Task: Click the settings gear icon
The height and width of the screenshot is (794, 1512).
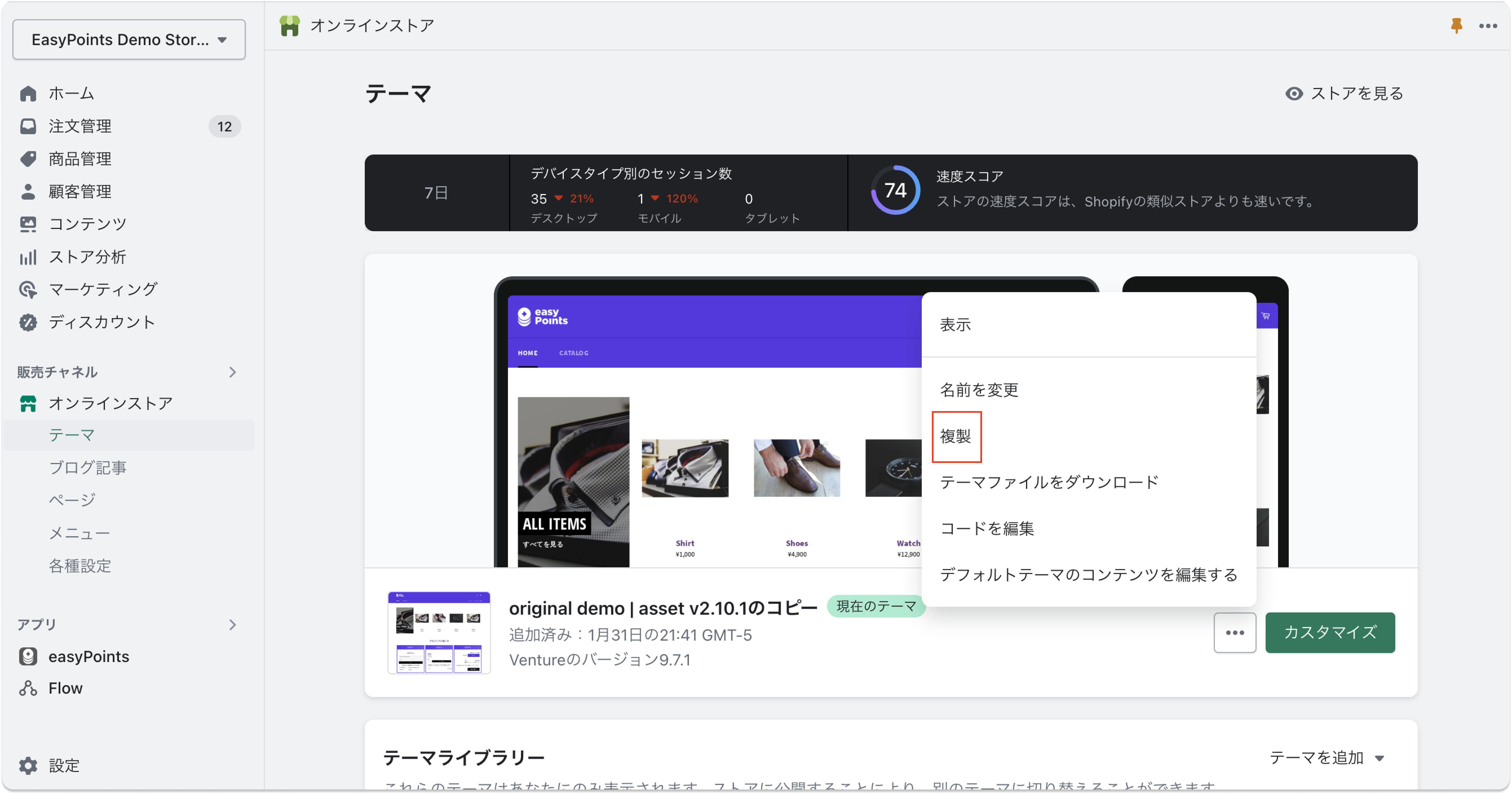Action: 28,765
